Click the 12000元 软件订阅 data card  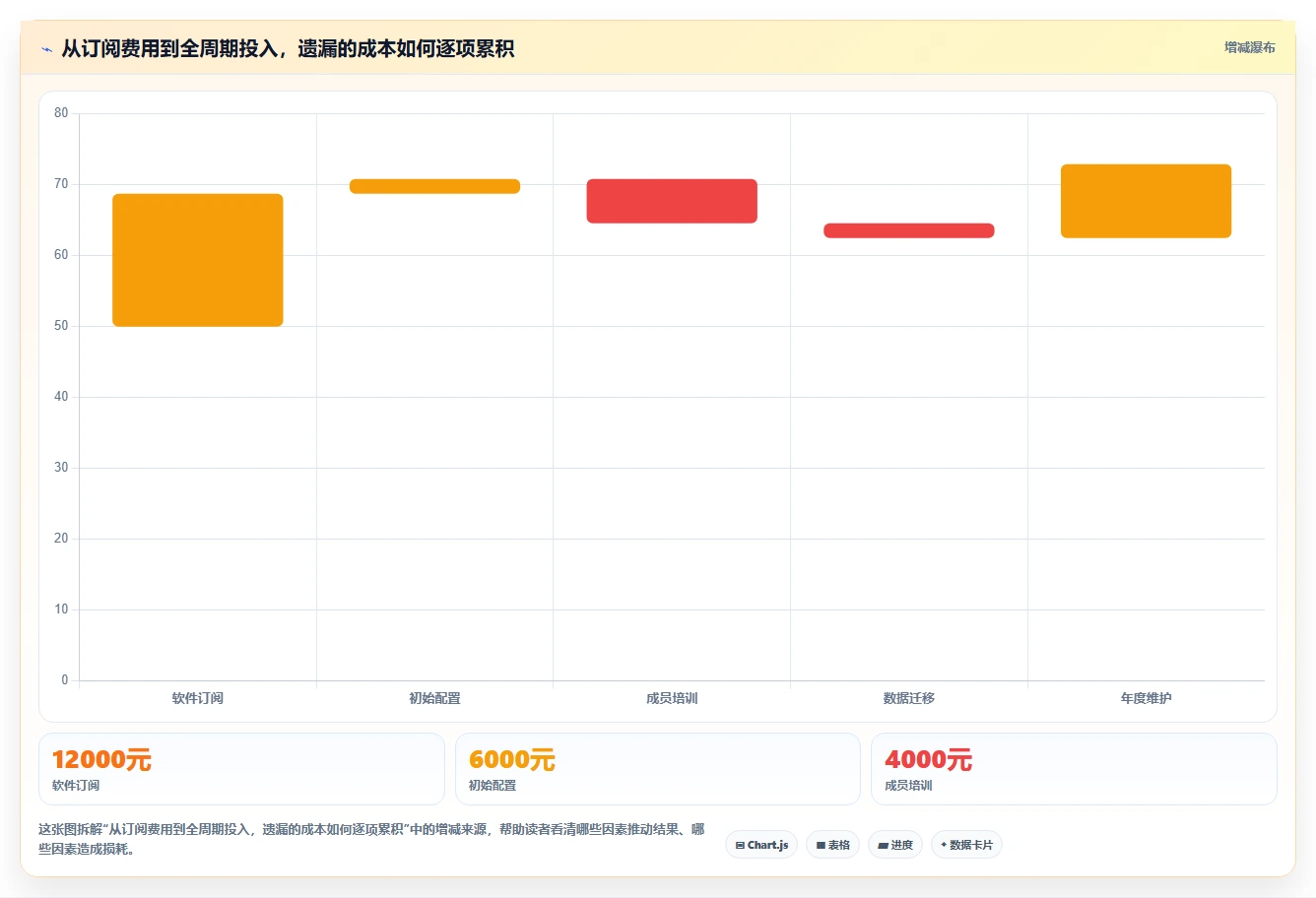pos(241,769)
